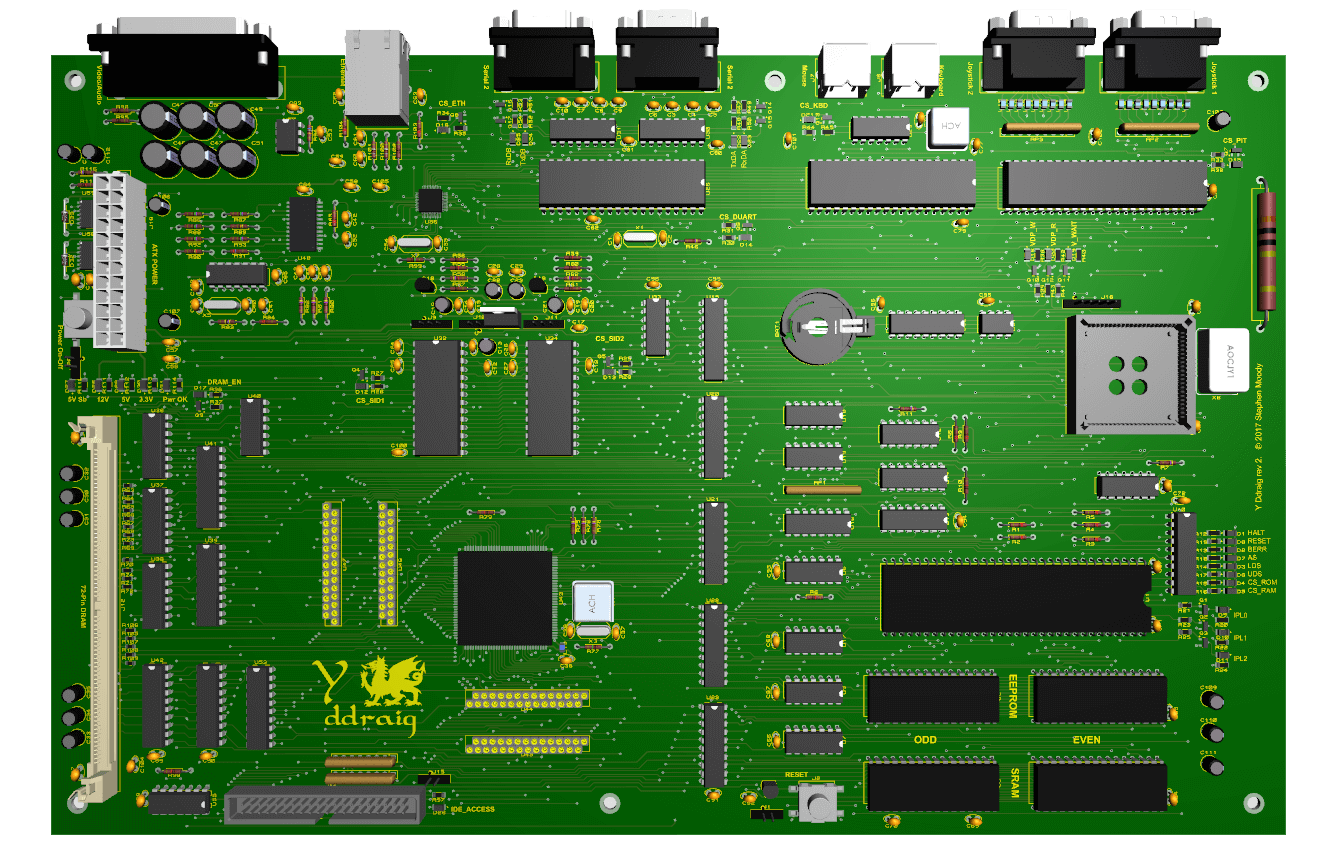The height and width of the screenshot is (860, 1324).
Task: Click the ODD label
Action: click(x=926, y=740)
